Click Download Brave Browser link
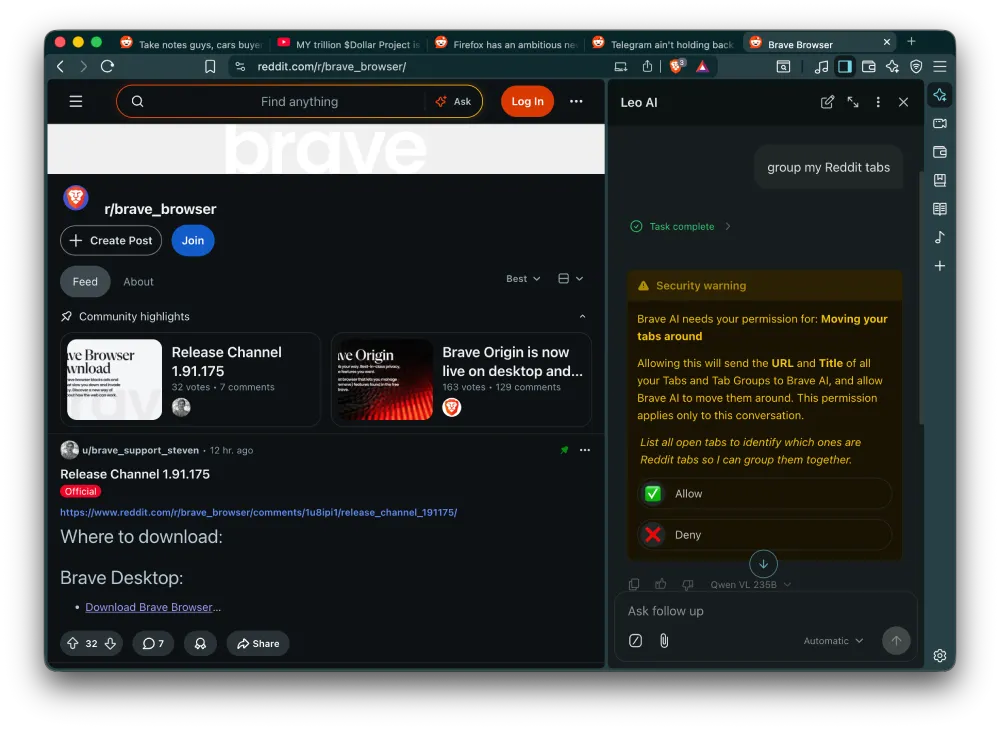This screenshot has width=1000, height=730. (x=149, y=608)
